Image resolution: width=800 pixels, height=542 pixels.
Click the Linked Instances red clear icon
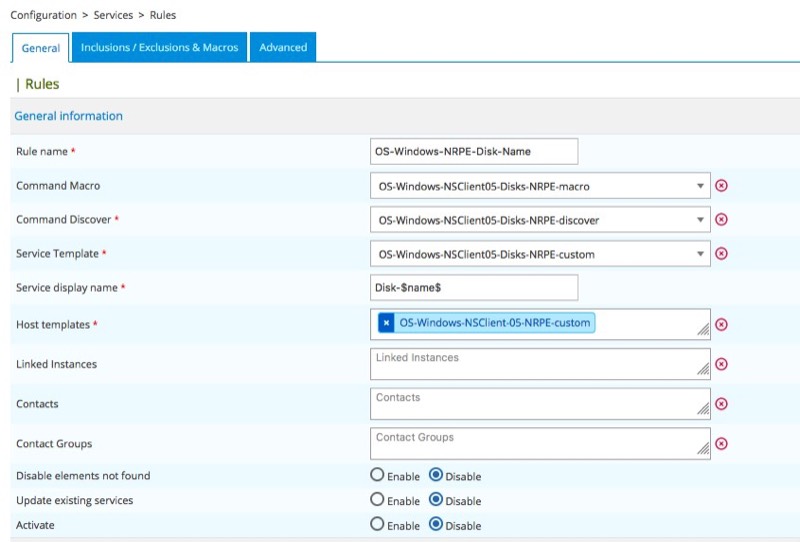[721, 364]
